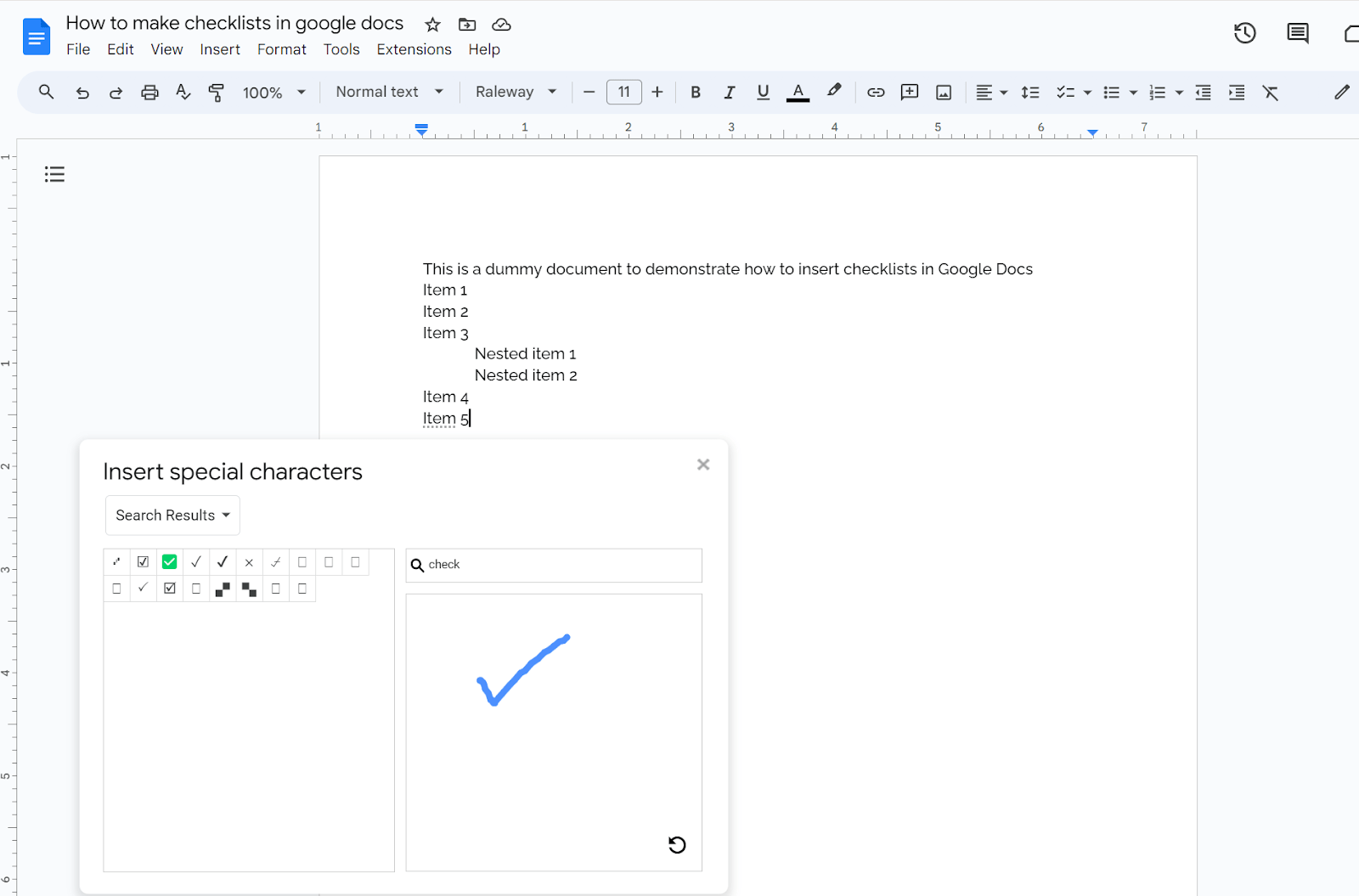
Task: Insert an image from the toolbar
Action: click(943, 92)
